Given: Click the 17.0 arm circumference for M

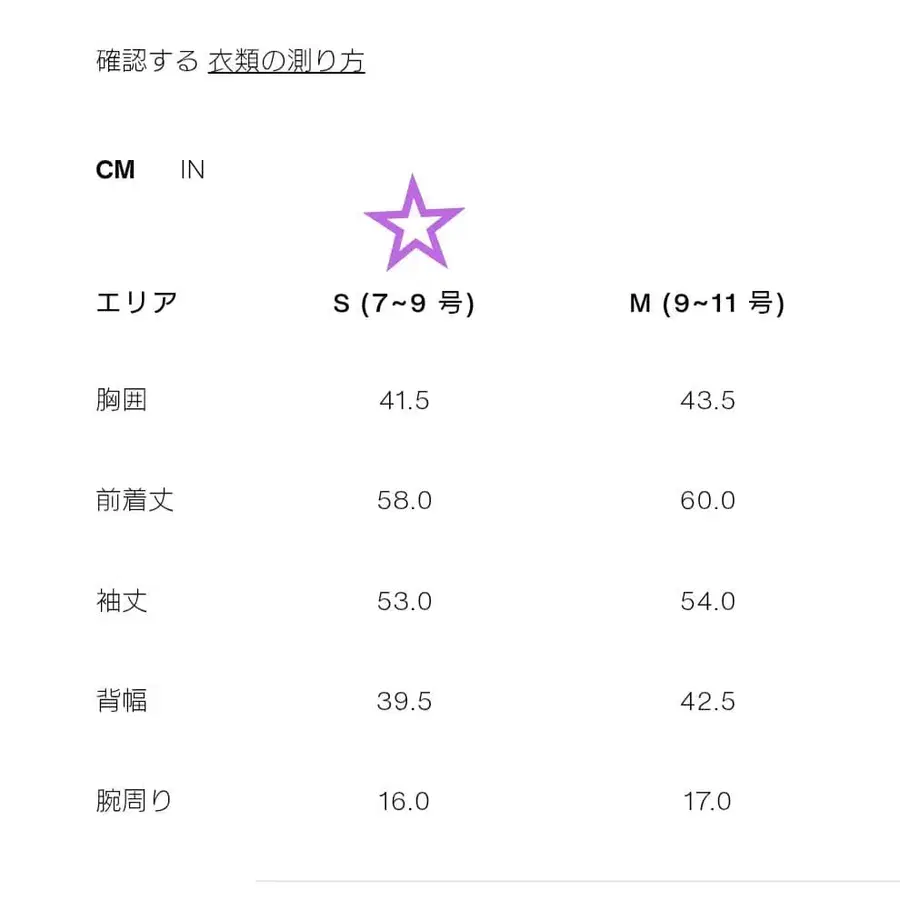Looking at the screenshot, I should point(707,800).
